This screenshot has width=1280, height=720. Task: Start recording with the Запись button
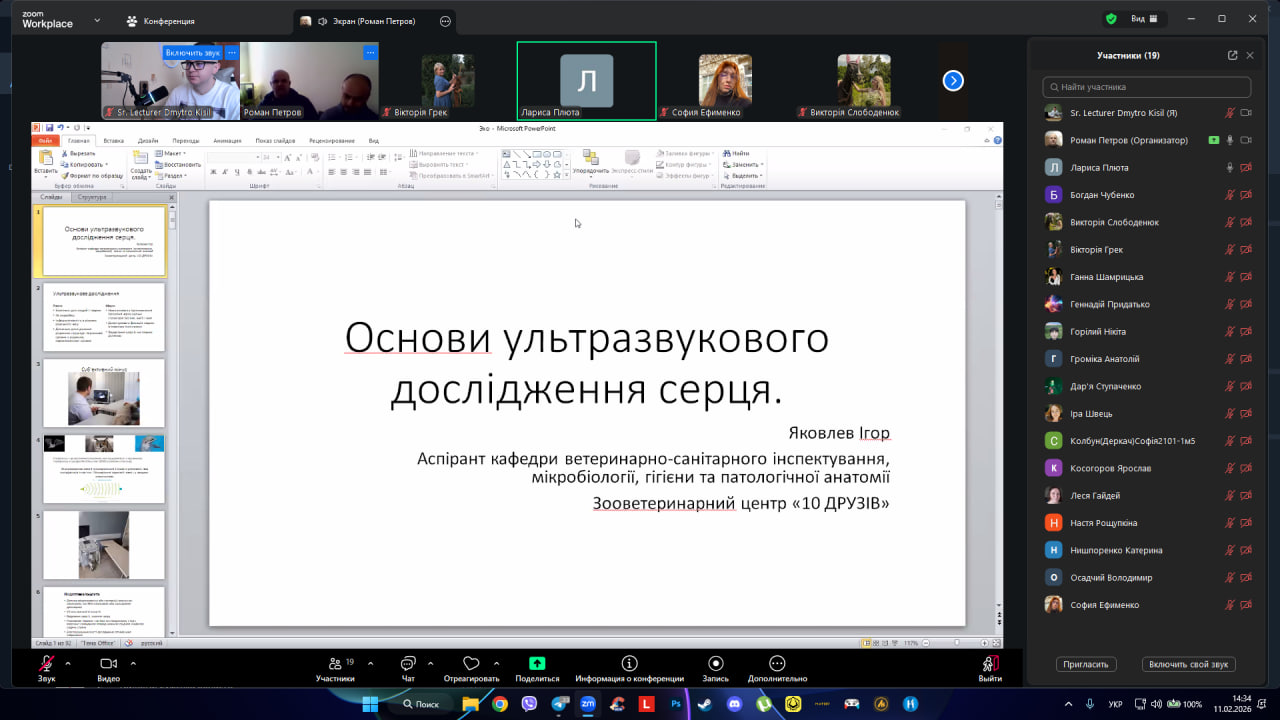(715, 663)
